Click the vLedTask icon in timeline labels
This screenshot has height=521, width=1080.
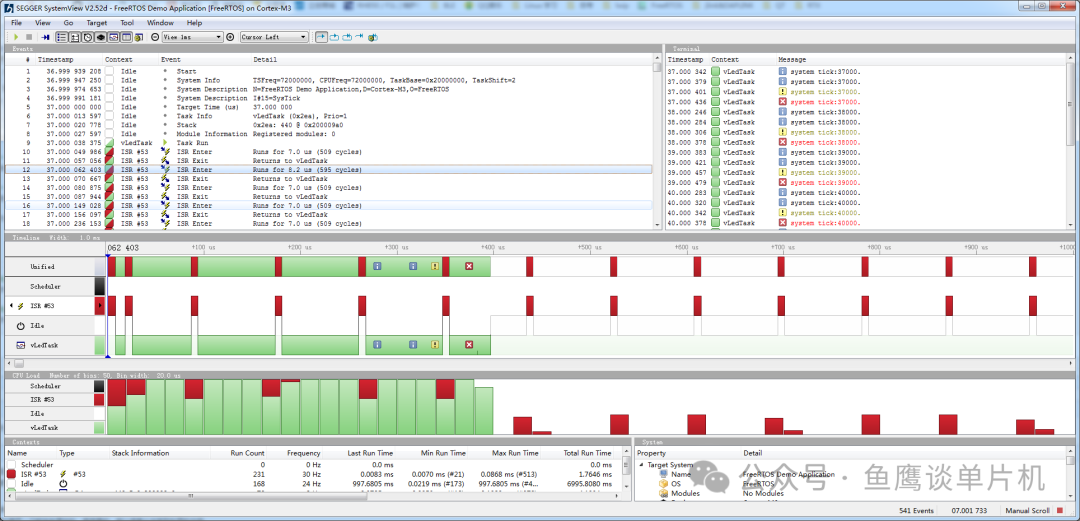[21, 345]
